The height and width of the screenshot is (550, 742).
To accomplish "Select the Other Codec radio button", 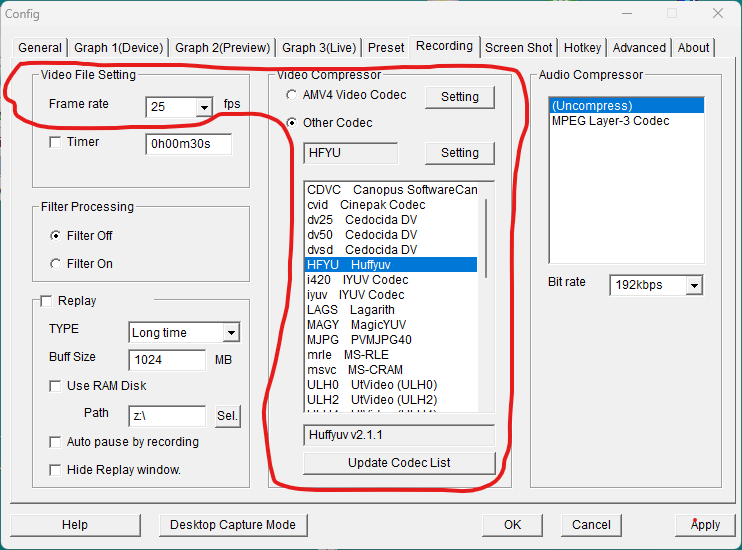I will [292, 123].
